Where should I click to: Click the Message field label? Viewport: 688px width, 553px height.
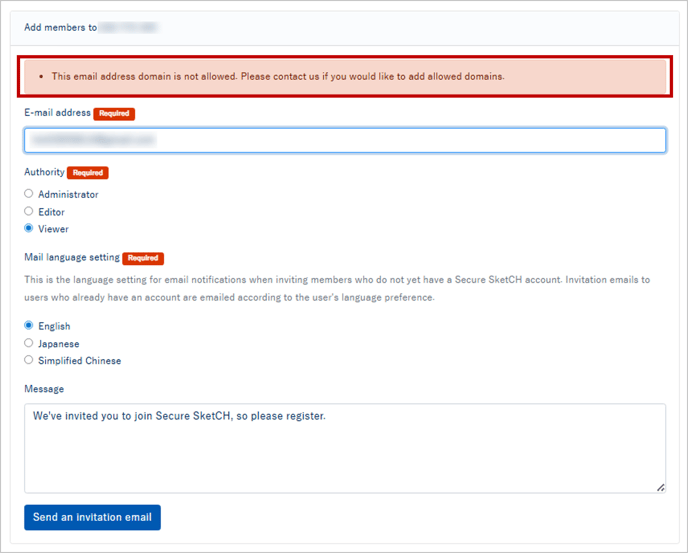pos(44,389)
